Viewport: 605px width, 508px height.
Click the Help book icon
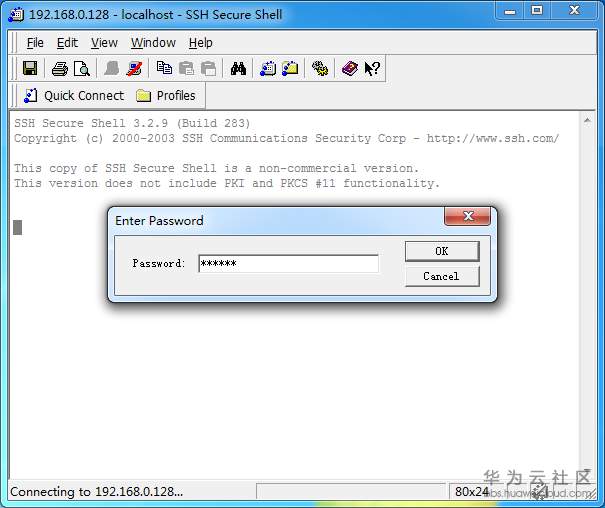coord(350,69)
